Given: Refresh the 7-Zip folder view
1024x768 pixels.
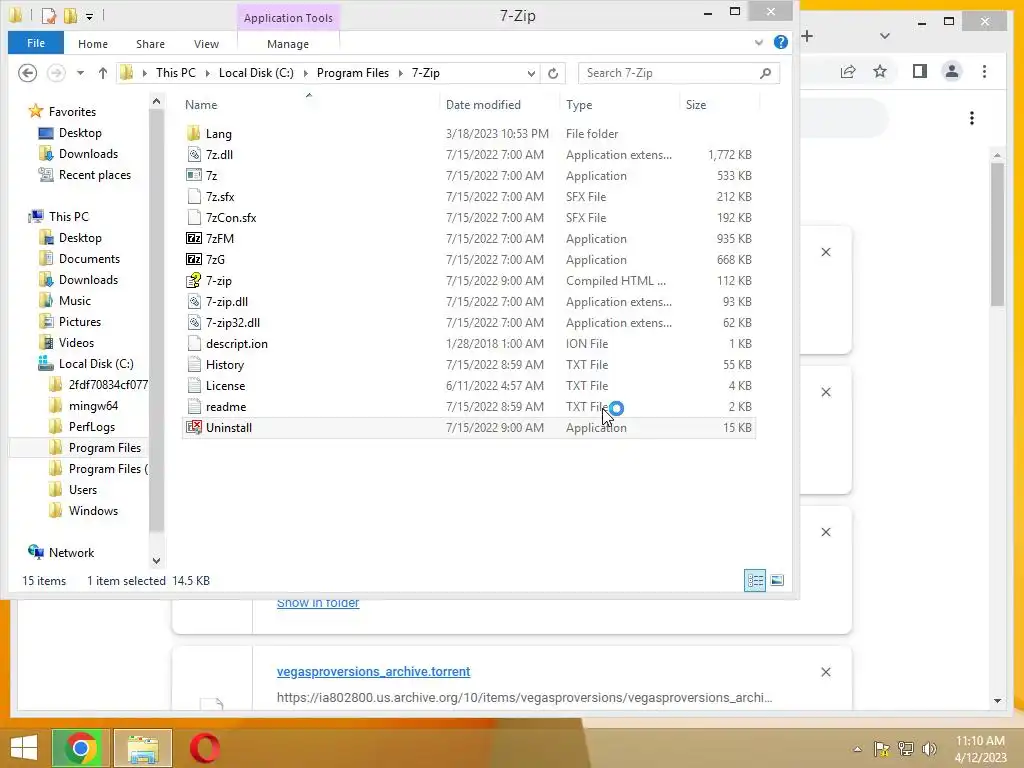Looking at the screenshot, I should (x=553, y=73).
